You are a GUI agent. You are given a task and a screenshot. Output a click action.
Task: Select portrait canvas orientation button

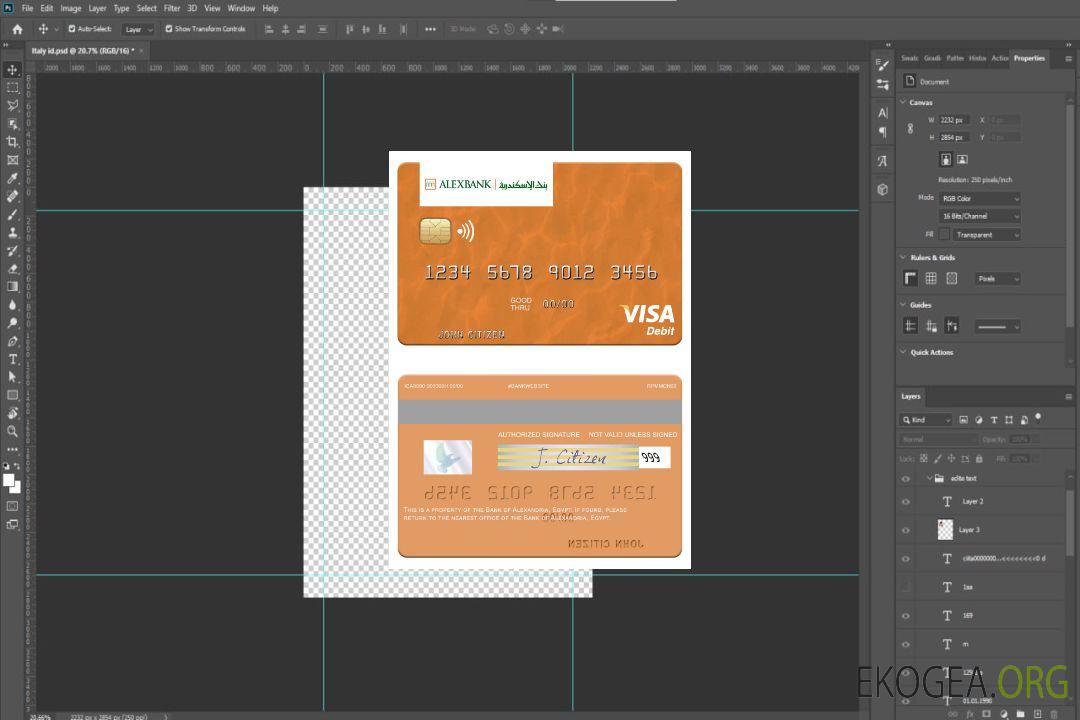pyautogui.click(x=946, y=160)
